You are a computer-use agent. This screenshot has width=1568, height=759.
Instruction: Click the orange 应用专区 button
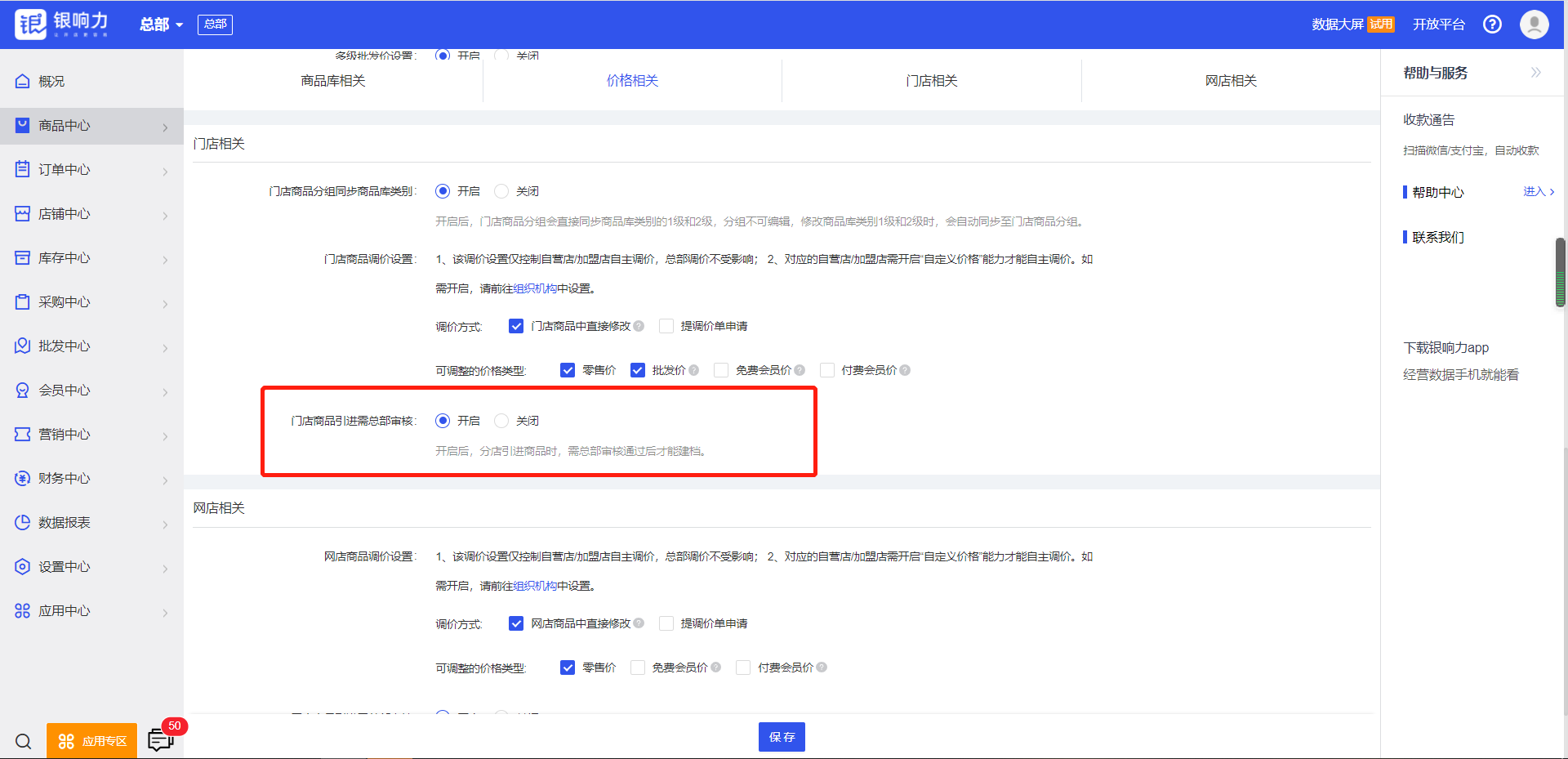coord(91,741)
